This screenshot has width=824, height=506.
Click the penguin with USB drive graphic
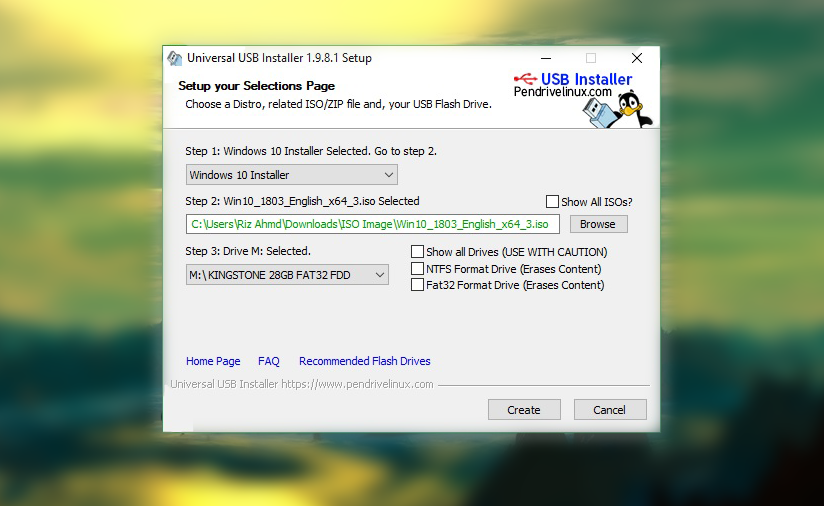tap(617, 109)
